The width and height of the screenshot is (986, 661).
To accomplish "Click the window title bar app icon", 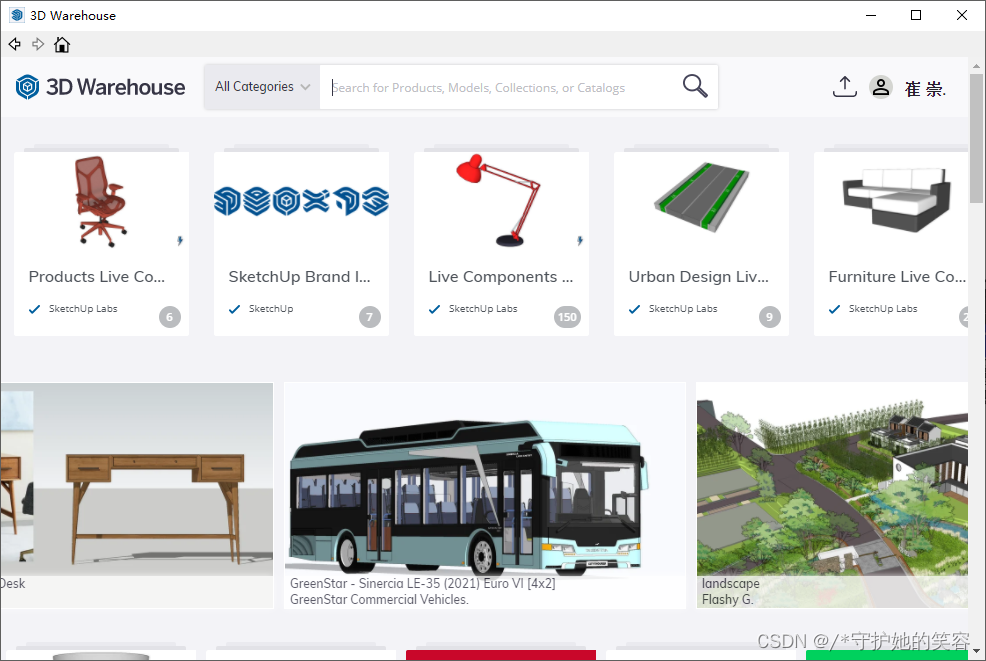I will point(17,15).
